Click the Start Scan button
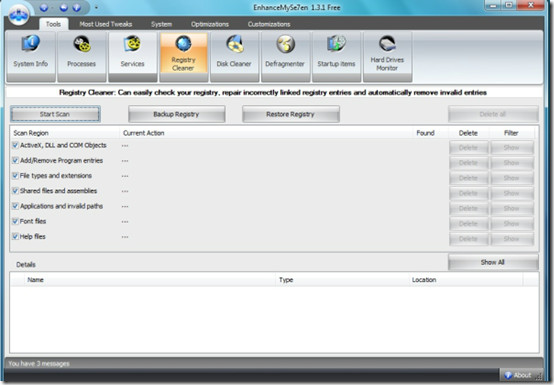Viewport: 554px width, 385px height. pyautogui.click(x=55, y=114)
